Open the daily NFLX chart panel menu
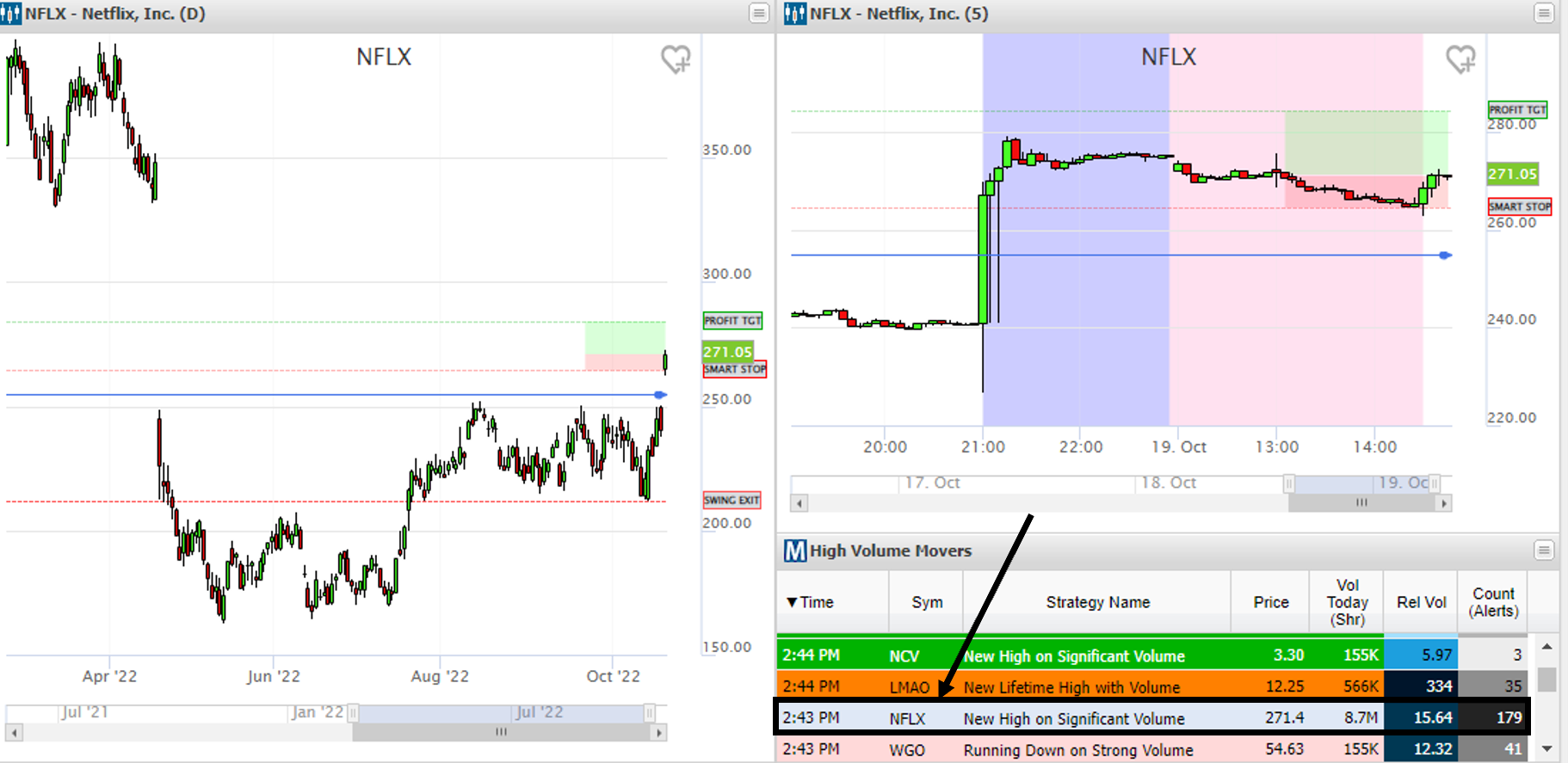The image size is (1568, 763). pyautogui.click(x=758, y=13)
